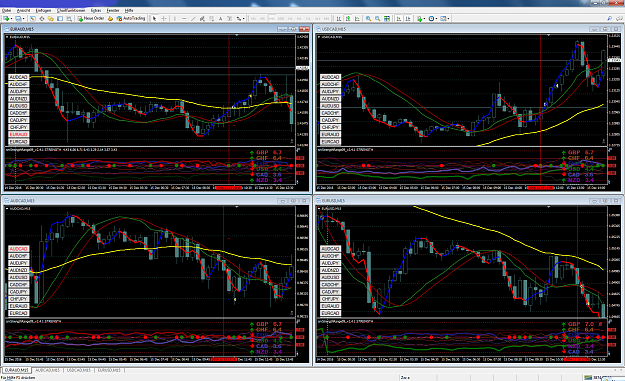
Task: Open the Extras menu
Action: (96, 10)
